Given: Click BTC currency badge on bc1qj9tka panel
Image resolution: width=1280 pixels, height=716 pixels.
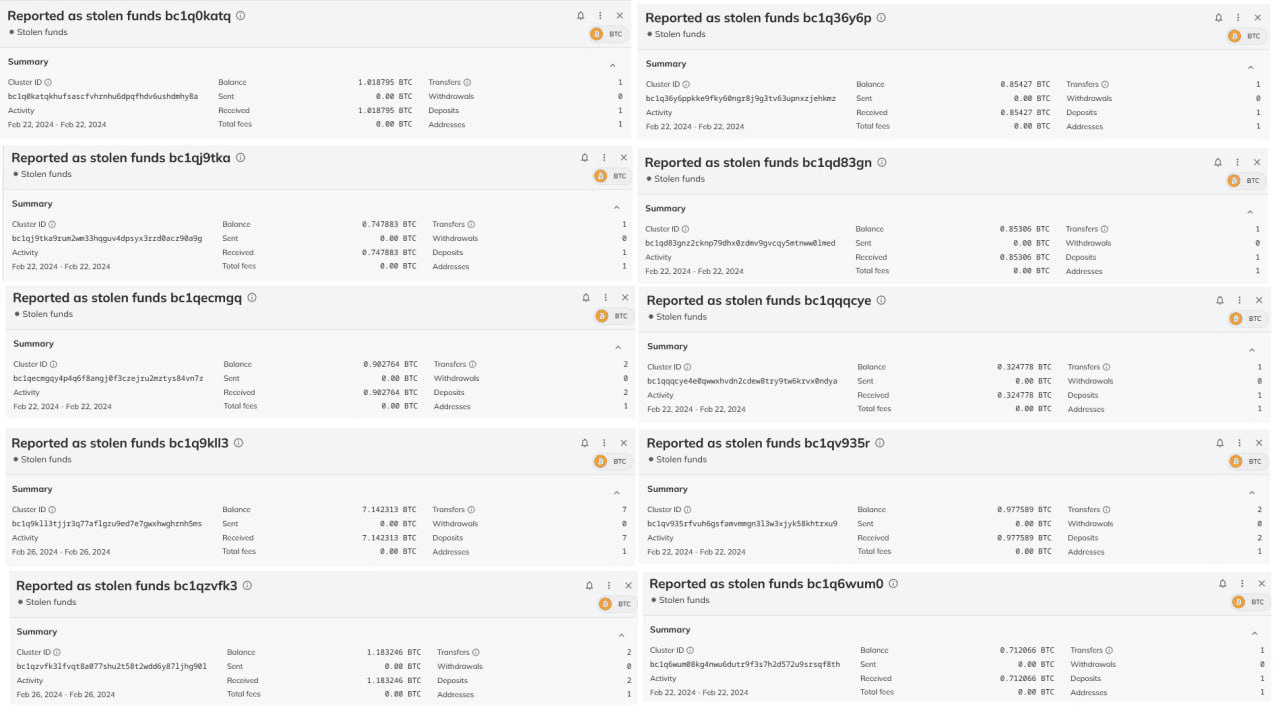Looking at the screenshot, I should coord(612,176).
